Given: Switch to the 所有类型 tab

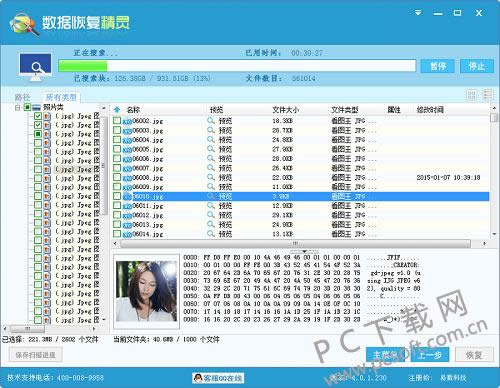Looking at the screenshot, I should (x=61, y=97).
